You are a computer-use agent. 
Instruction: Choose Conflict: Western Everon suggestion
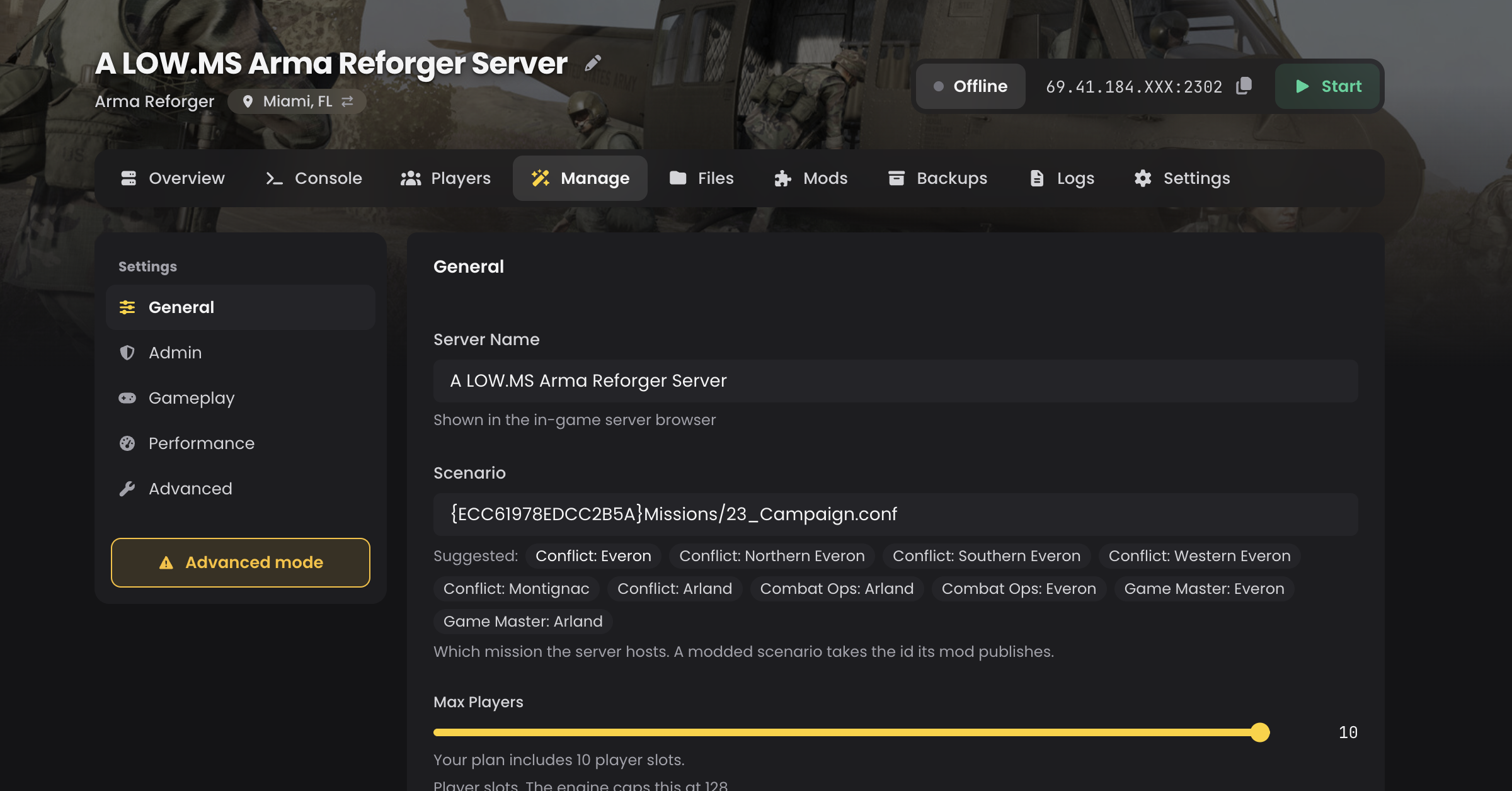coord(1200,556)
